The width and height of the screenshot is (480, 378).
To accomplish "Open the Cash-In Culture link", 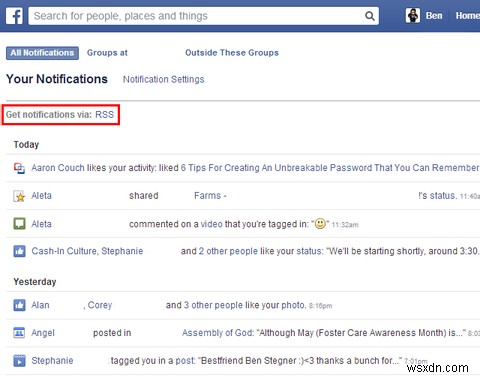I will pos(64,251).
